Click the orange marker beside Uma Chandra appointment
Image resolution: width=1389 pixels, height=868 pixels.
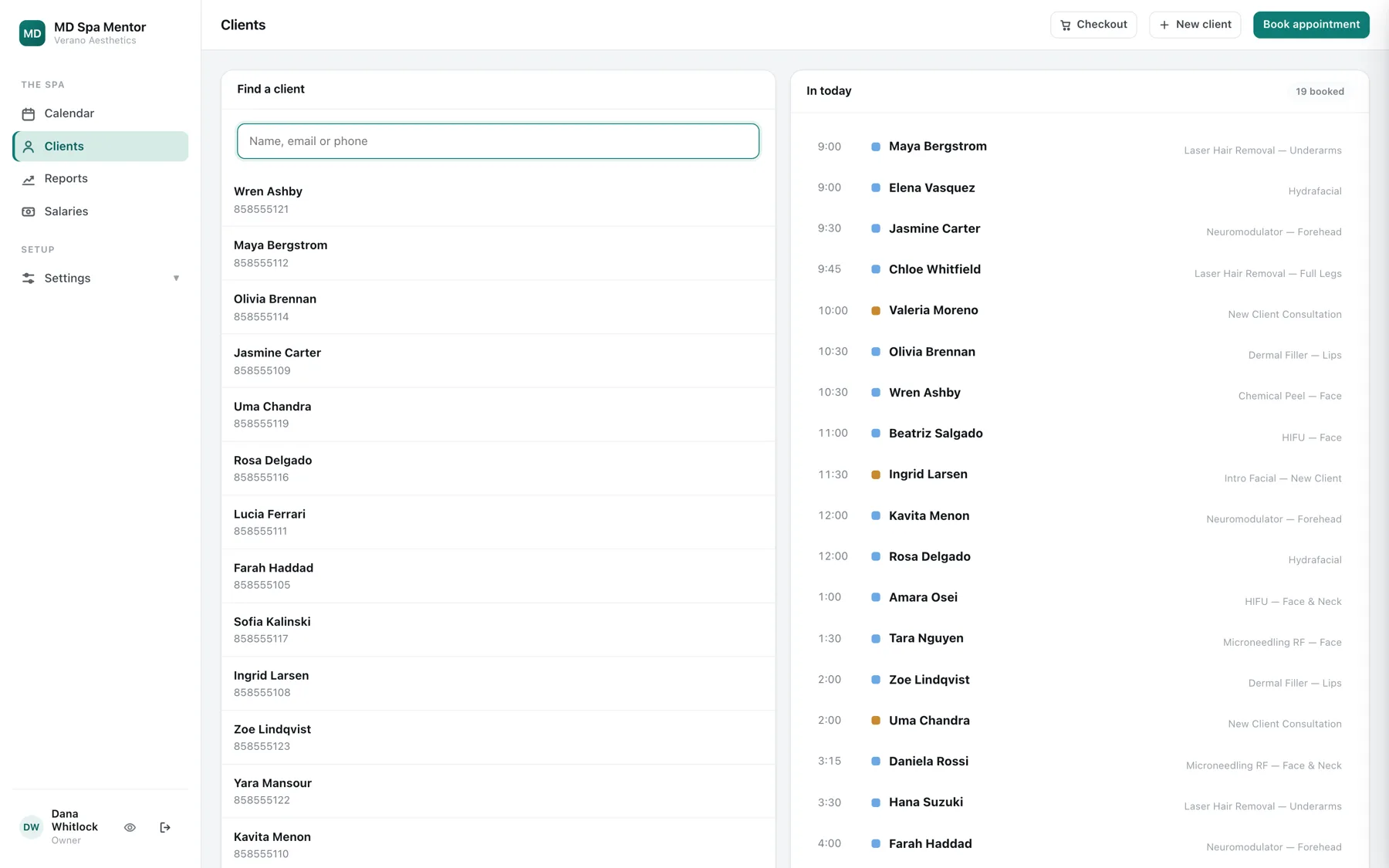pos(876,721)
